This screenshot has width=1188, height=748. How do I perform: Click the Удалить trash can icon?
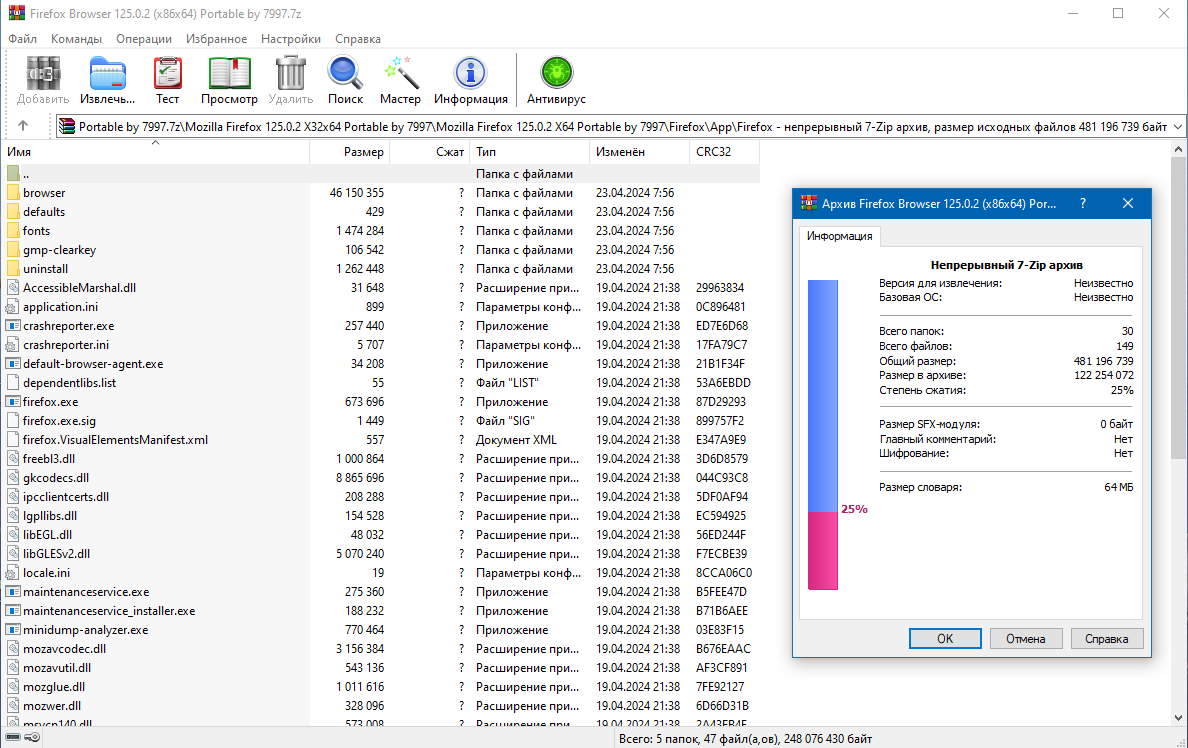click(290, 74)
